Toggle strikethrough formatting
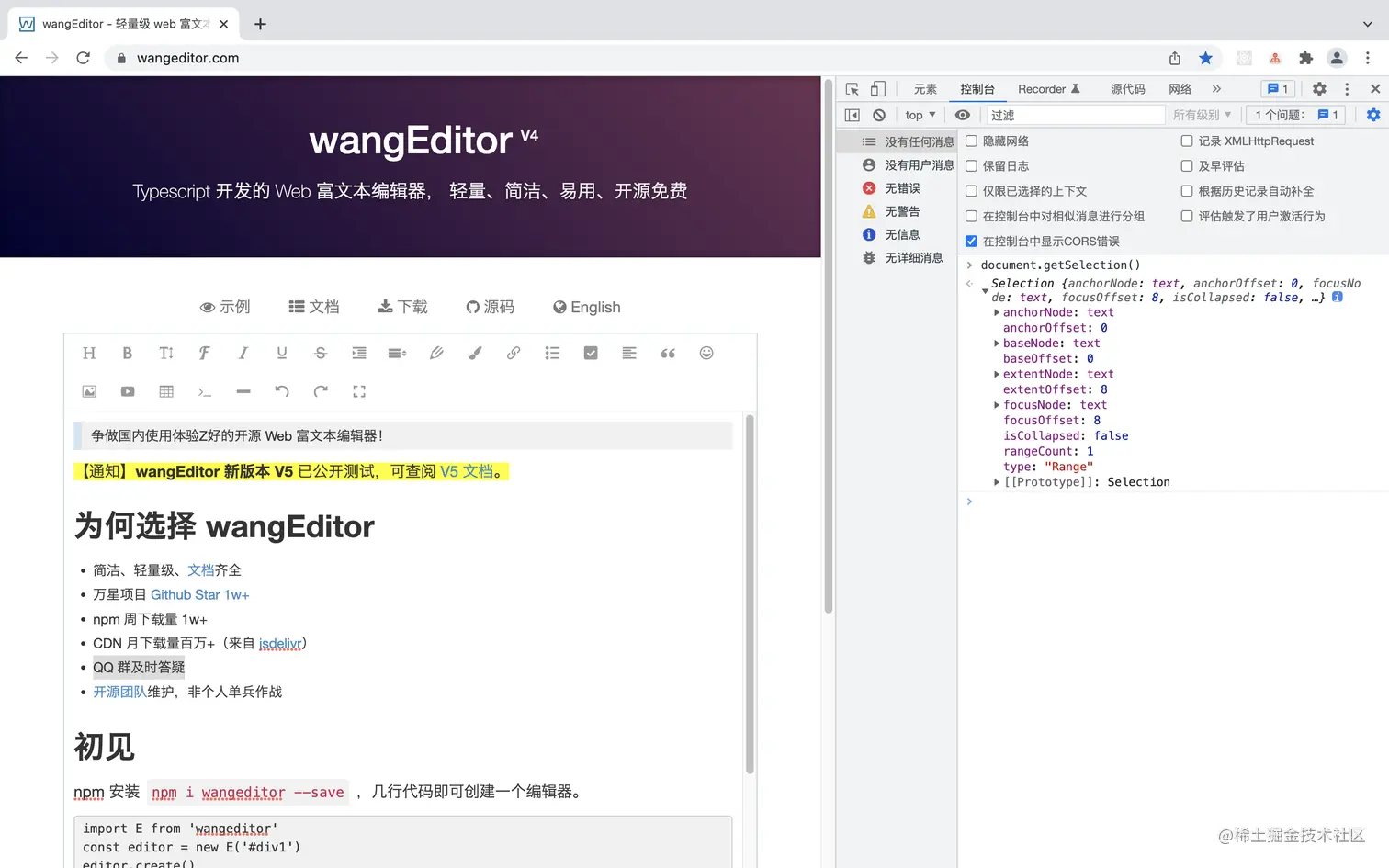 click(321, 353)
